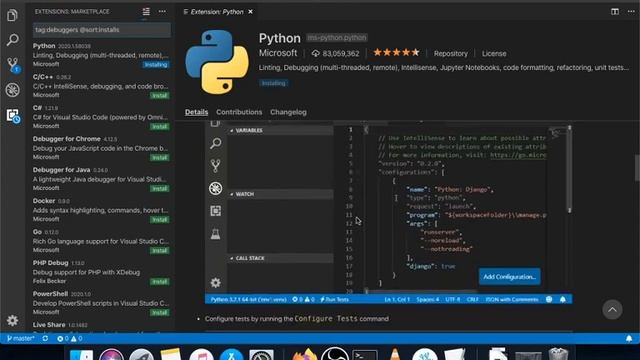The width and height of the screenshot is (640, 360).
Task: Click search icon in preview image
Action: [x=216, y=143]
